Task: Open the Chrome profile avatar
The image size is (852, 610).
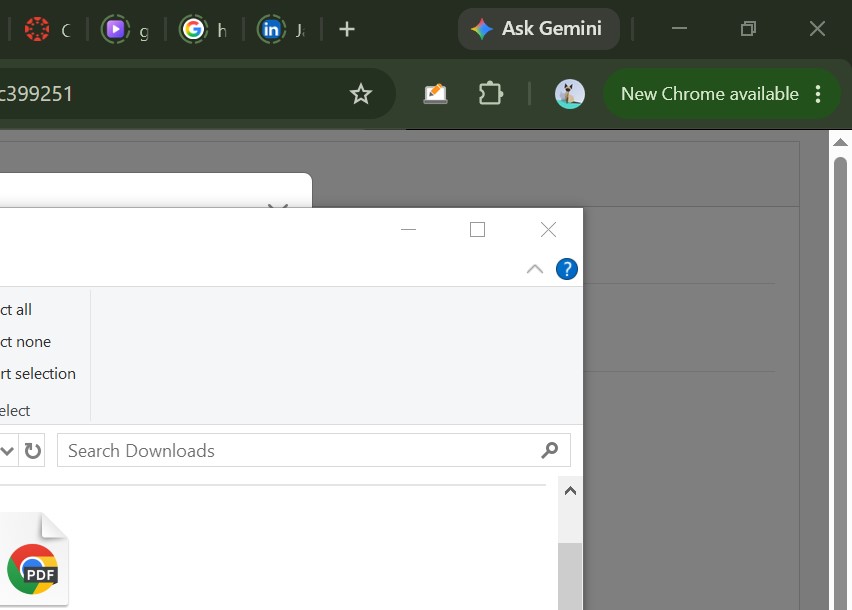Action: point(569,93)
